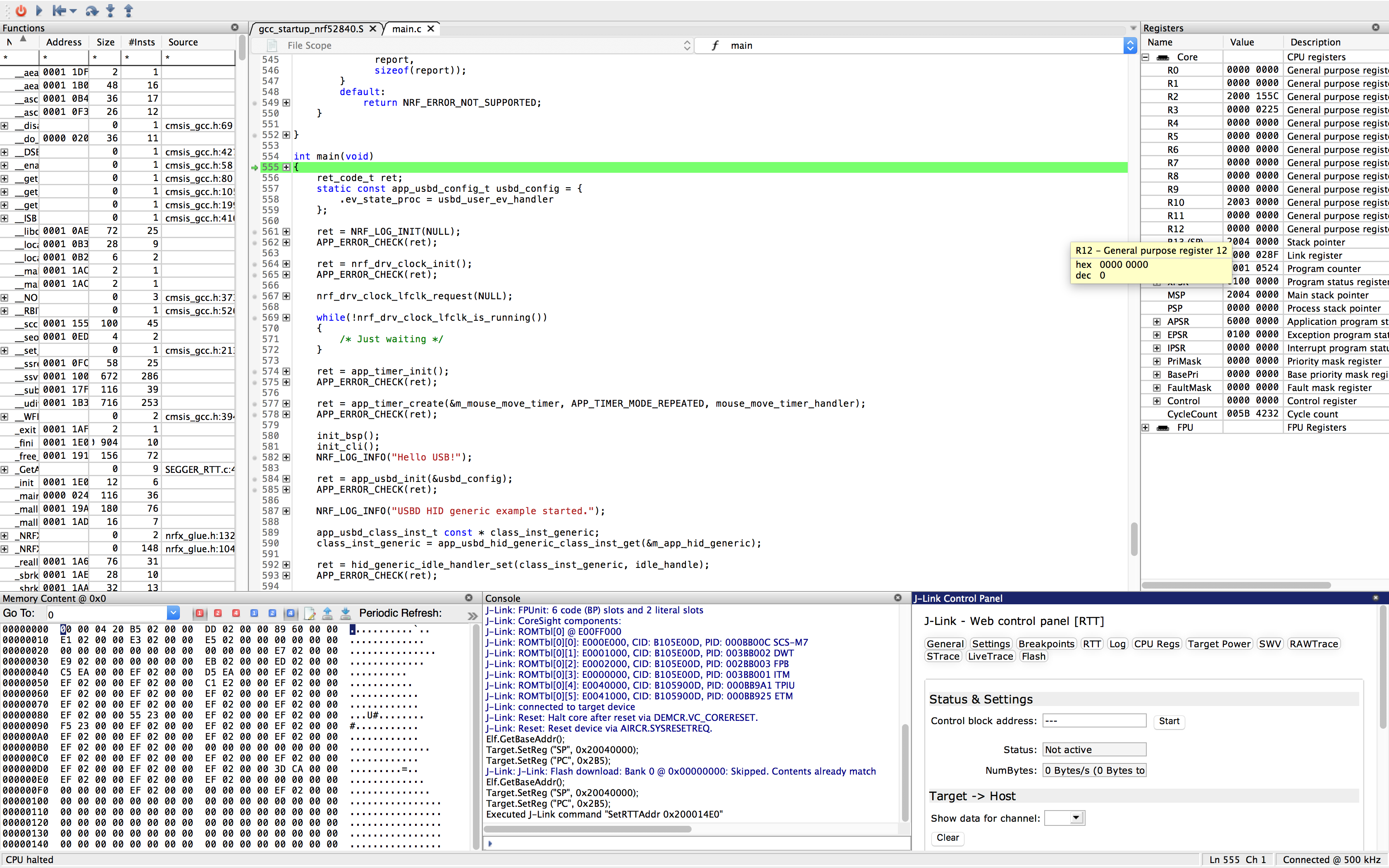Open J-Link SWV tab
1389x868 pixels.
click(x=1270, y=644)
